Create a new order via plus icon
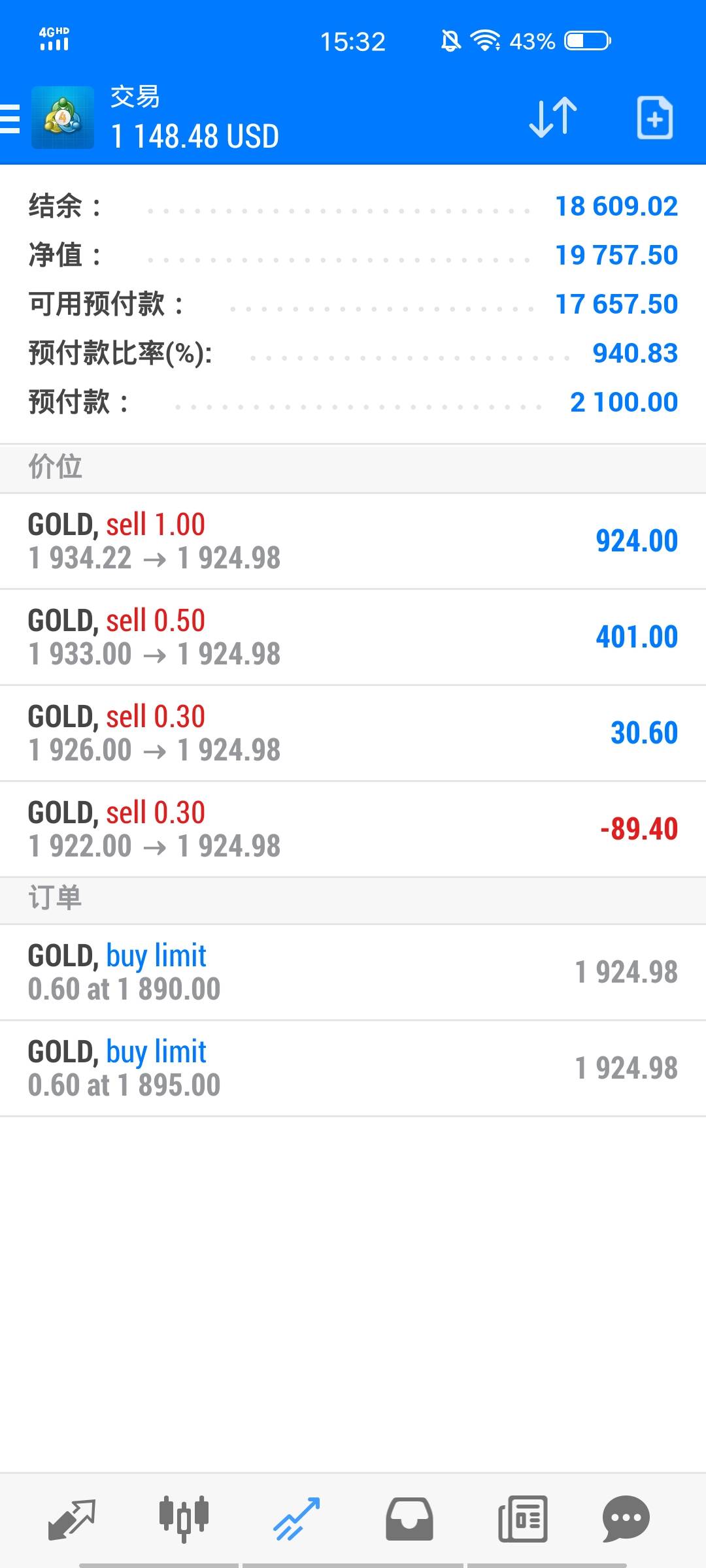706x1568 pixels. pyautogui.click(x=654, y=118)
